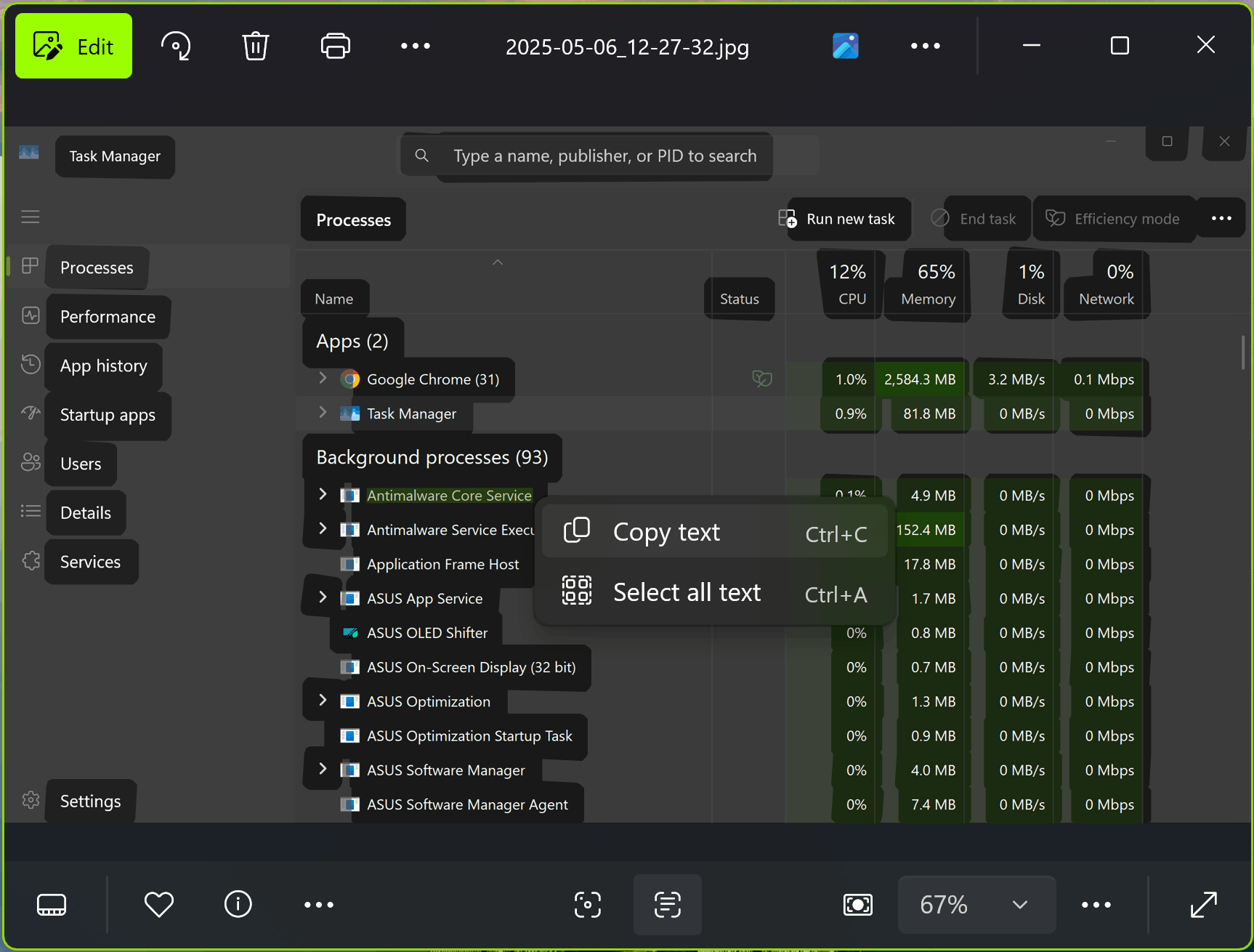
Task: Open the Edit image button
Action: [x=73, y=47]
